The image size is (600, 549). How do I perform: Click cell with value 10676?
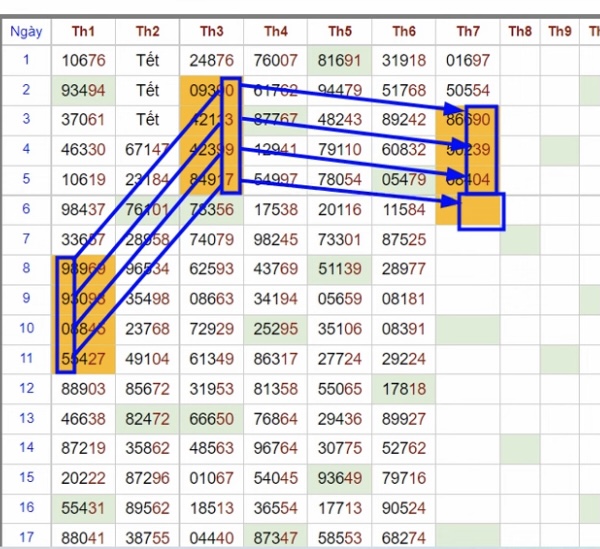point(83,60)
